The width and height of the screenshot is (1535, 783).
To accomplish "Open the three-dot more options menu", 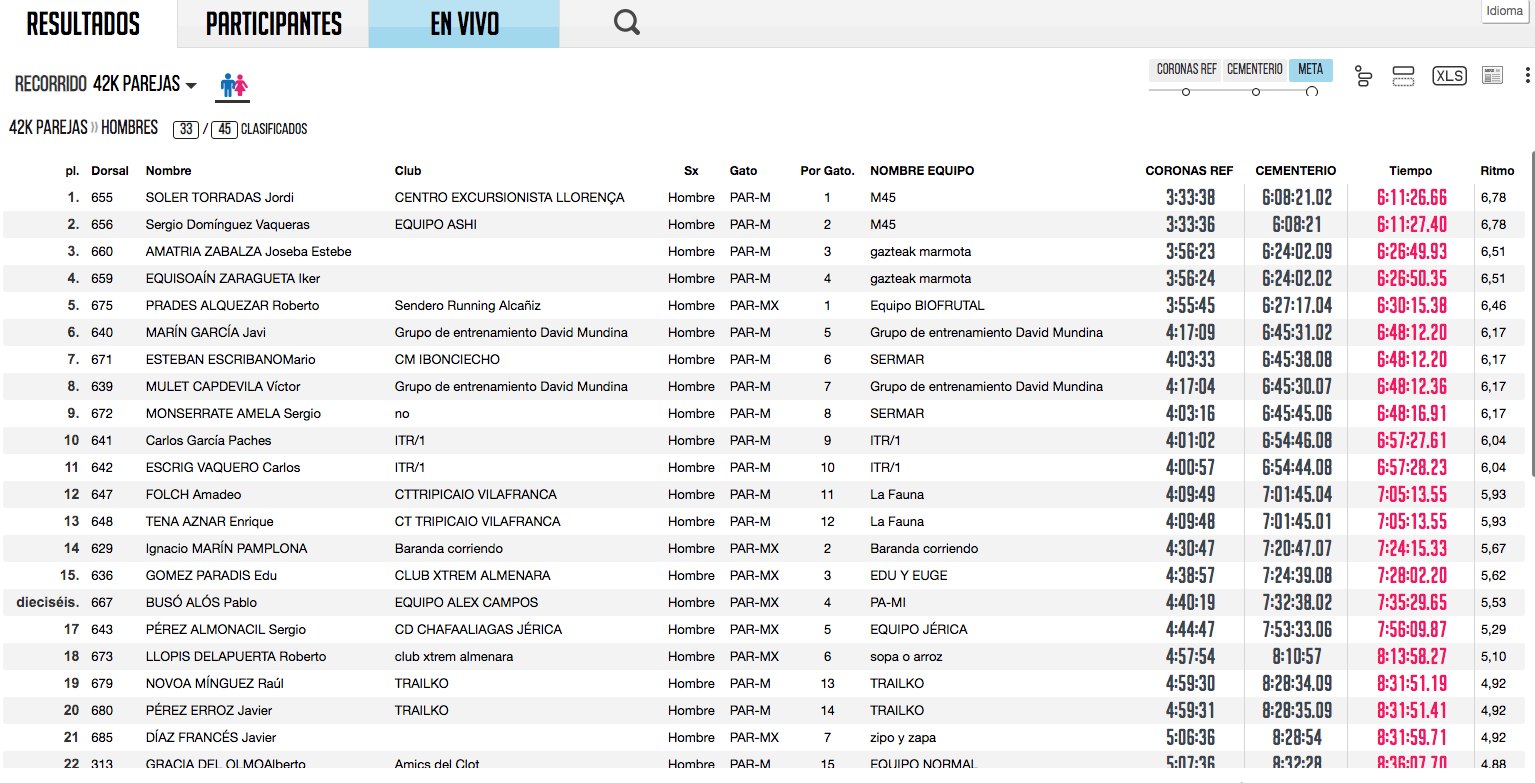I will [x=1527, y=76].
